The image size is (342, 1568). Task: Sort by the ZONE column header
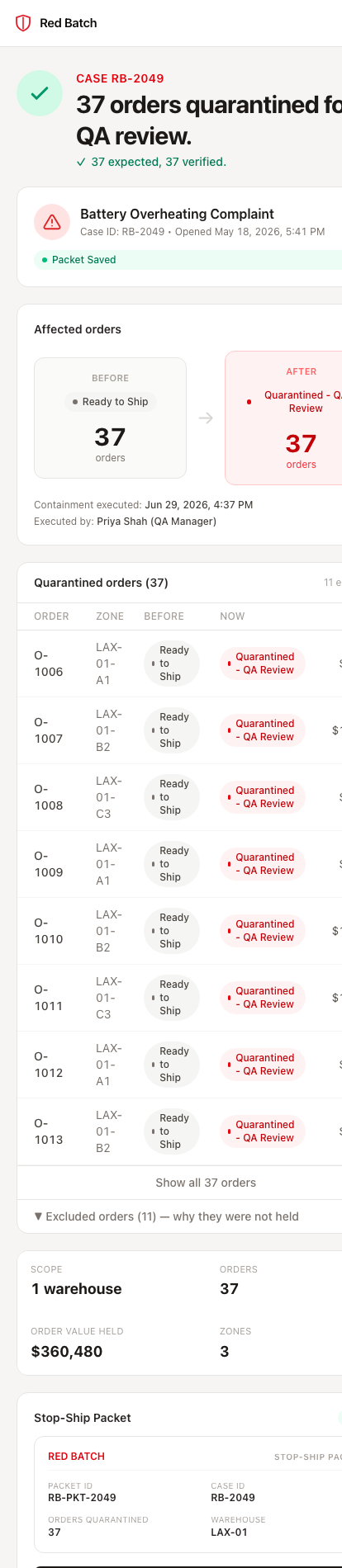(110, 616)
